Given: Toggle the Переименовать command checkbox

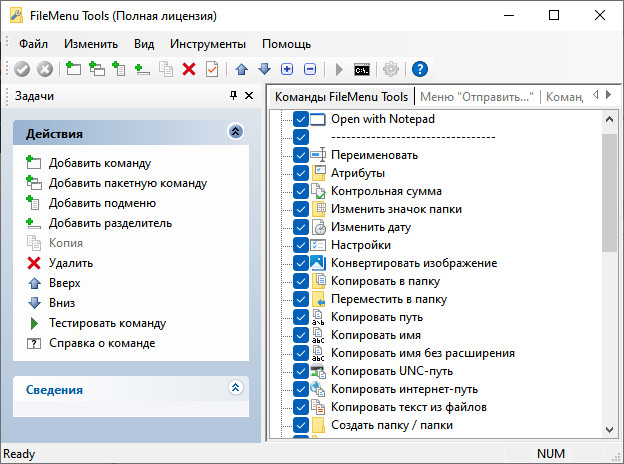Looking at the screenshot, I should [x=301, y=155].
